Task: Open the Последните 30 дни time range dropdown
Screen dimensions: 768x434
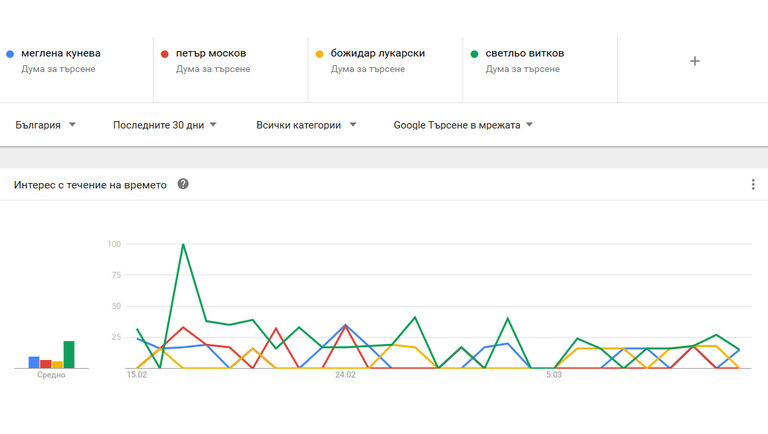Action: coord(165,125)
